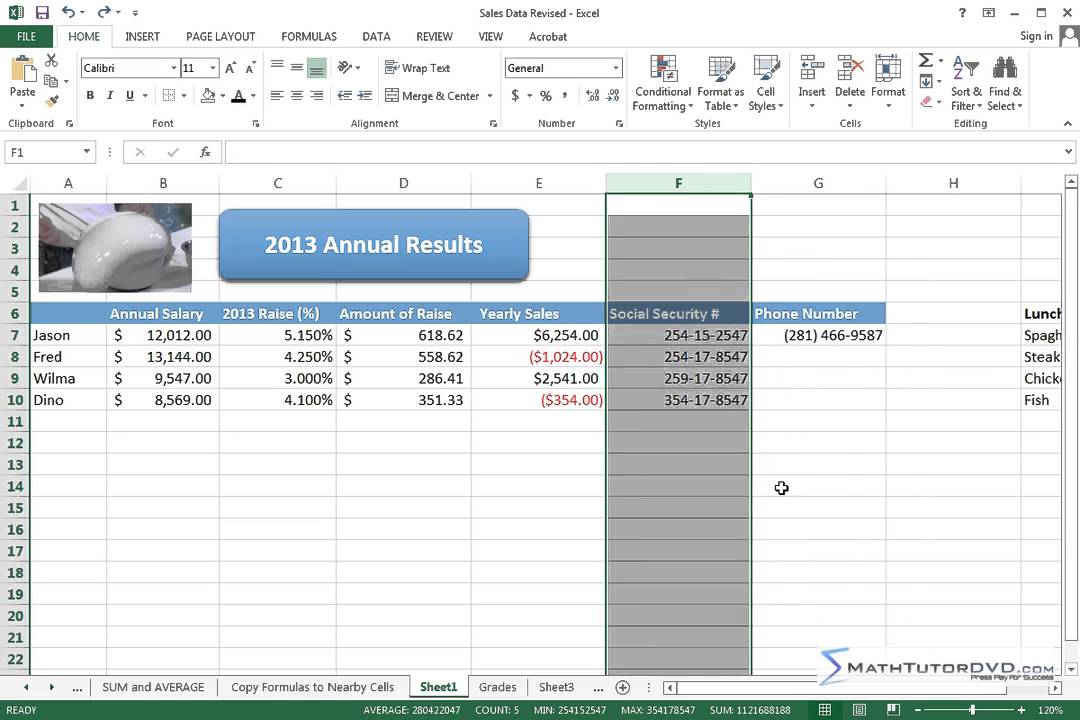
Task: Adjust the zoom slider handle
Action: (972, 710)
